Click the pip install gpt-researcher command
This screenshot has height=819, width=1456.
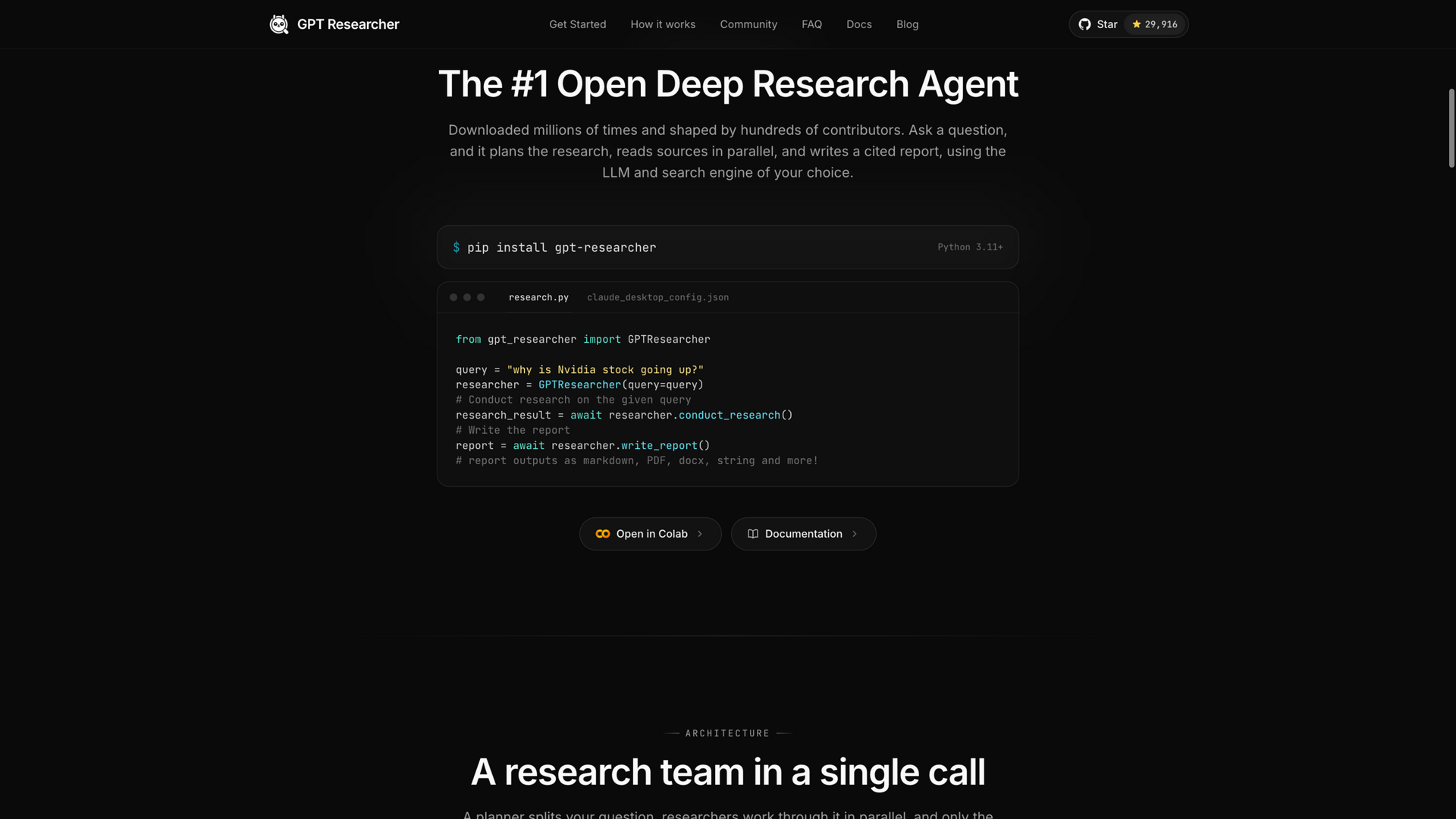(561, 247)
